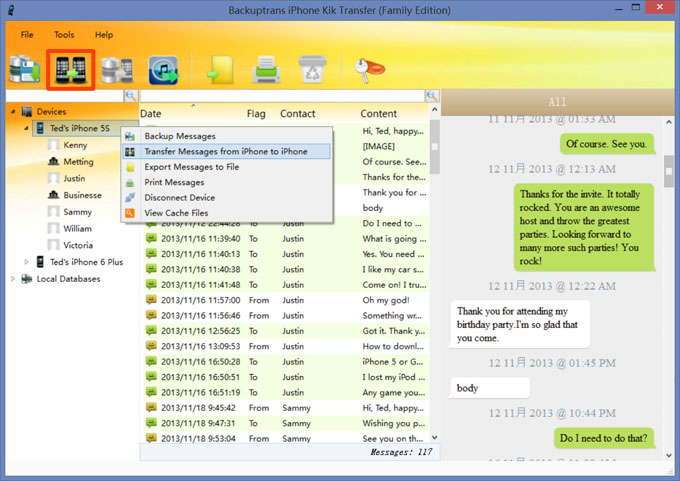Image resolution: width=680 pixels, height=481 pixels.
Task: Select the 2013/11/18 9:47:31 message to Sammy
Action: point(286,423)
